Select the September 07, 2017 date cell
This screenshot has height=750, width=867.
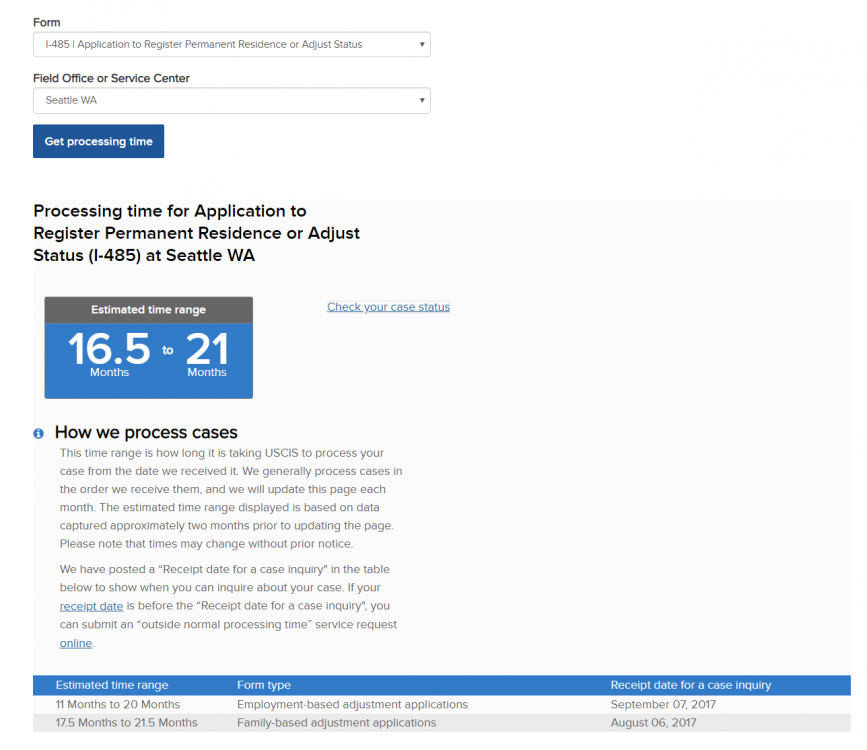(663, 704)
